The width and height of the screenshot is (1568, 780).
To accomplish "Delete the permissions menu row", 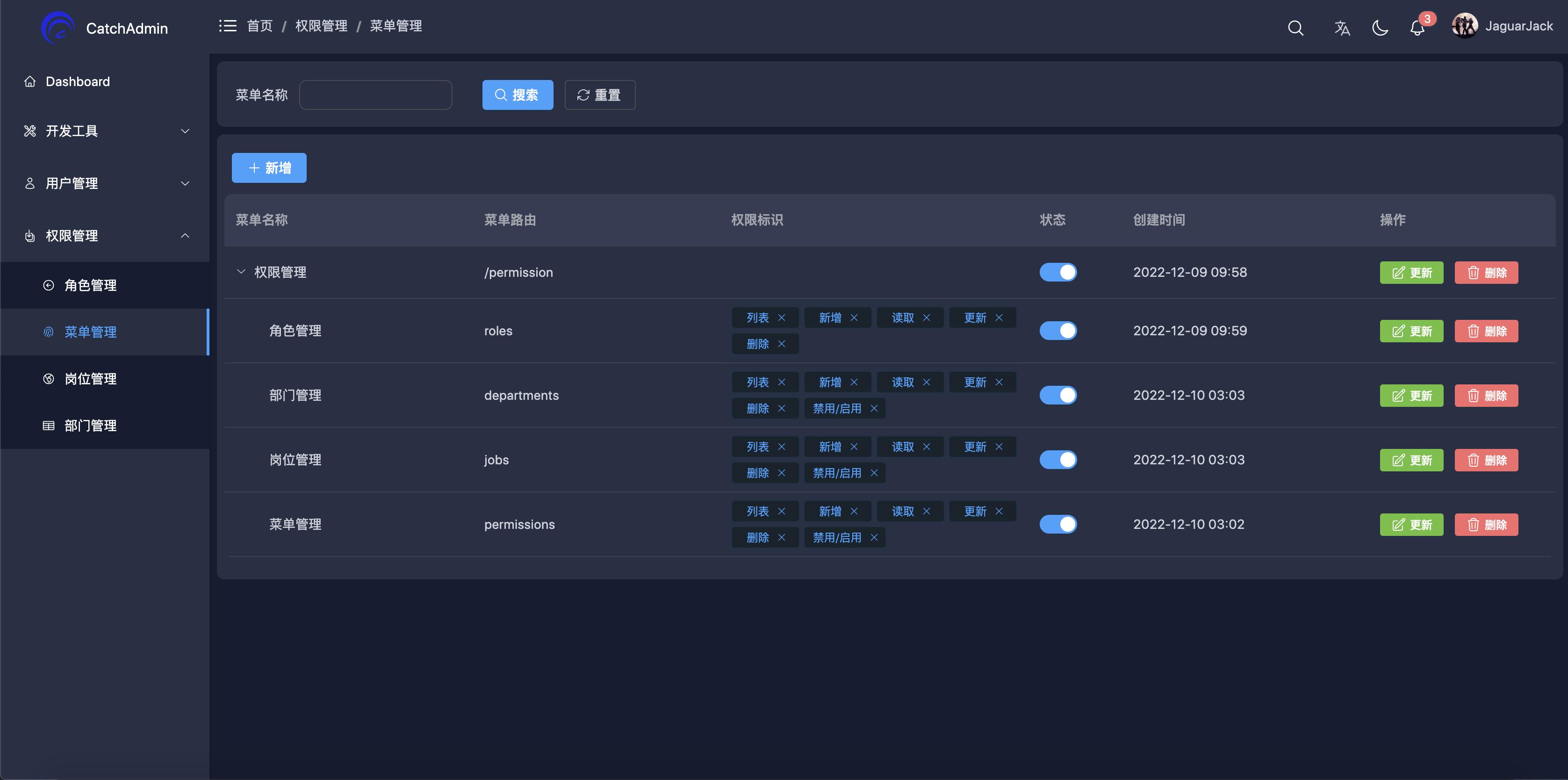I will coord(1486,525).
